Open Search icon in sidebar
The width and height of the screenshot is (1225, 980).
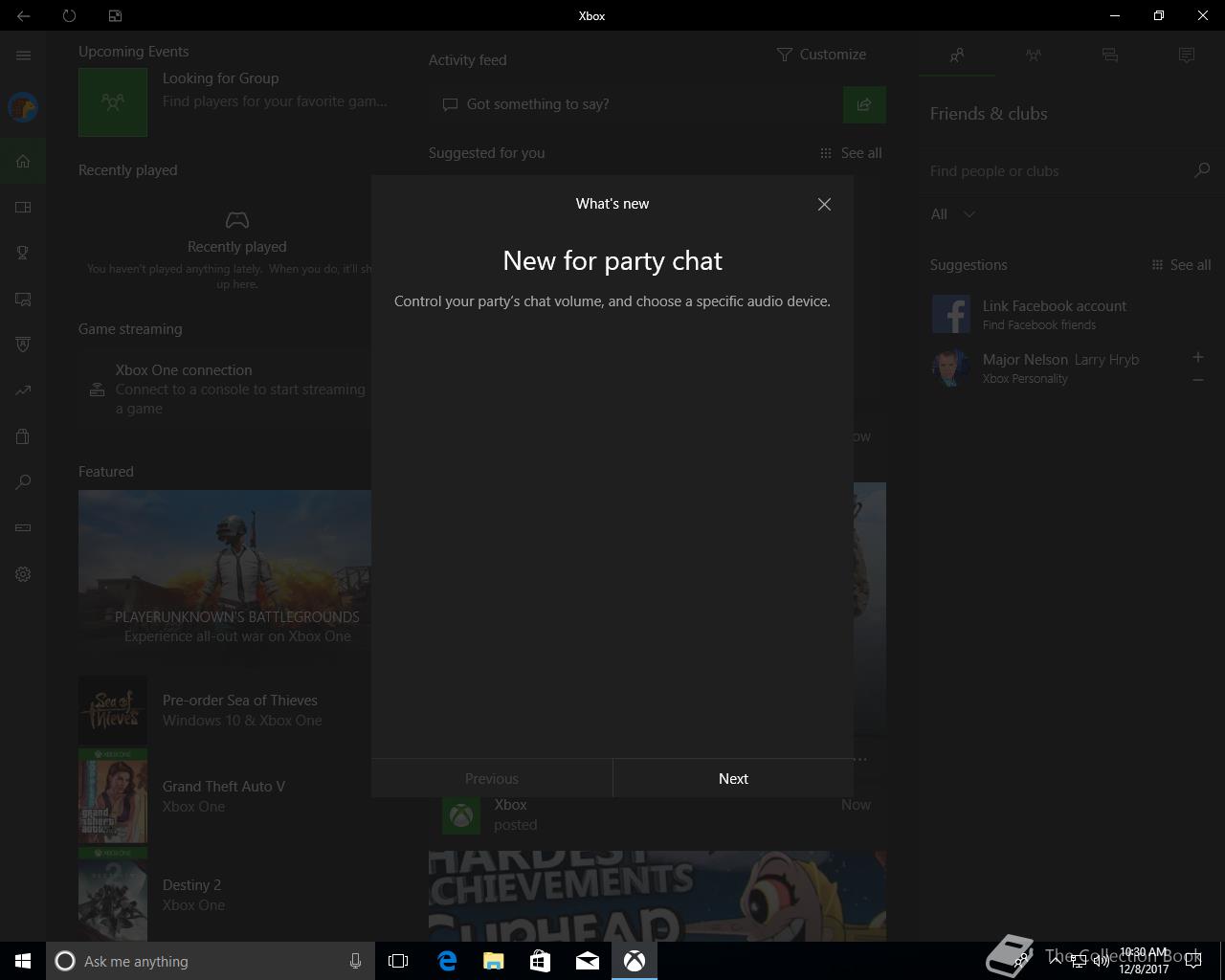(23, 482)
